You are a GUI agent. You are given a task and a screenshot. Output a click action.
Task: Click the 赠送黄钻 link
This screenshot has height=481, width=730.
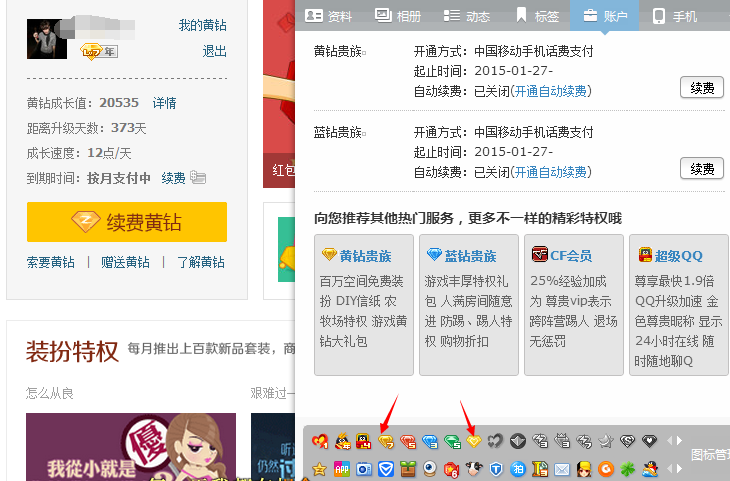pos(125,262)
